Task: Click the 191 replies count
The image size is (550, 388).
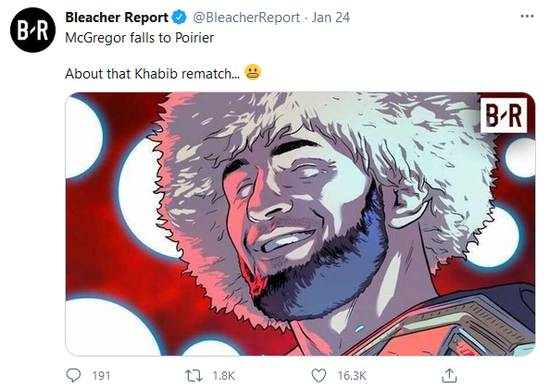Action: point(101,376)
